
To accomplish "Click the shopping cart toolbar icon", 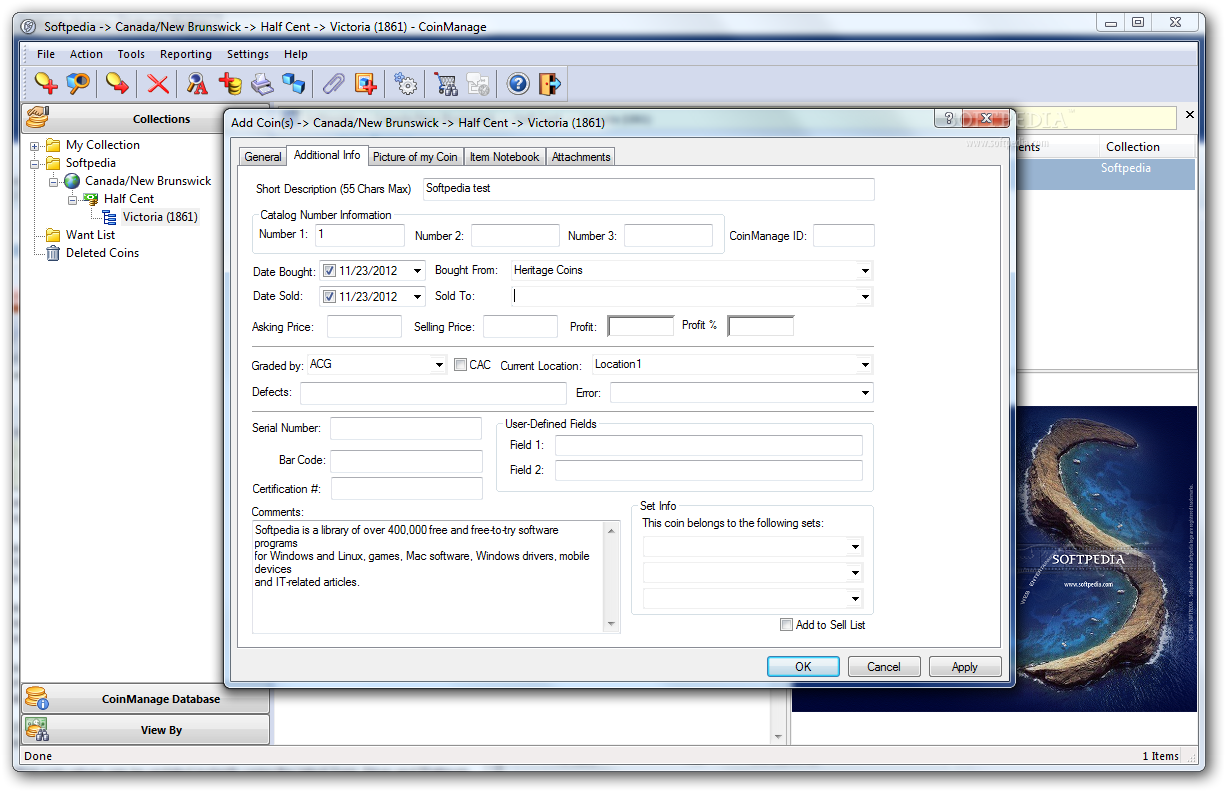I will pyautogui.click(x=446, y=83).
